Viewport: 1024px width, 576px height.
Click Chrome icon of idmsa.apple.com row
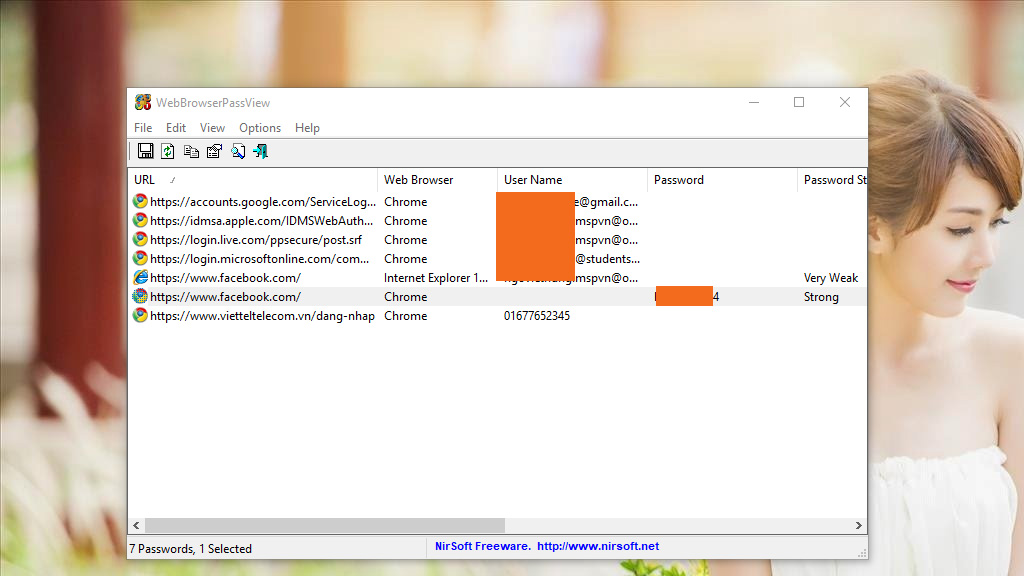pyautogui.click(x=140, y=220)
